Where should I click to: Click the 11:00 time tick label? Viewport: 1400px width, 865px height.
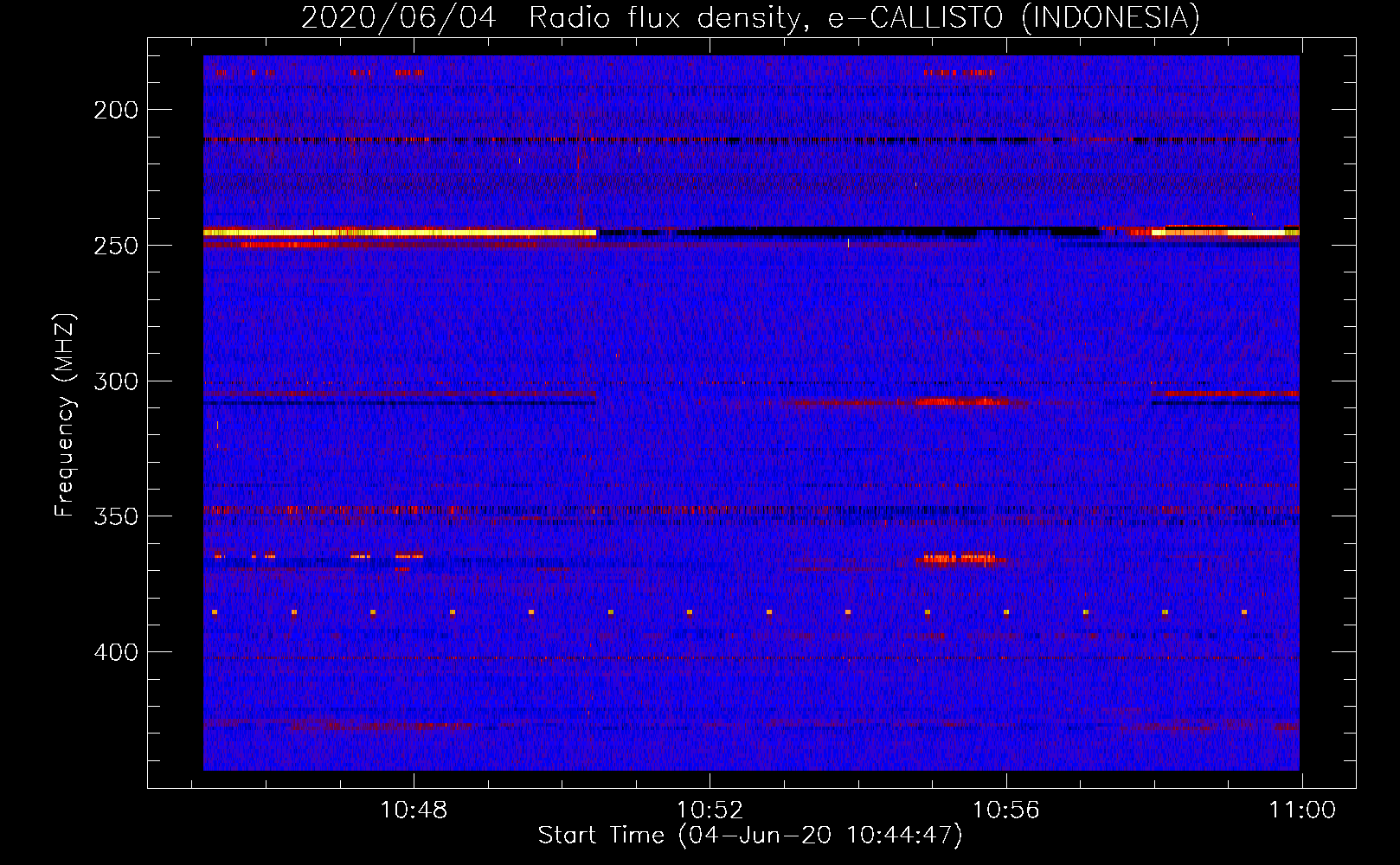pos(1301,811)
